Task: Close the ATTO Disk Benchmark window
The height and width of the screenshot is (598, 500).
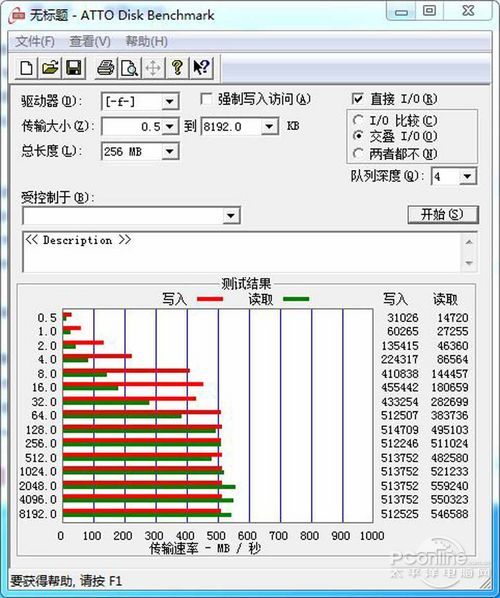Action: click(x=468, y=11)
